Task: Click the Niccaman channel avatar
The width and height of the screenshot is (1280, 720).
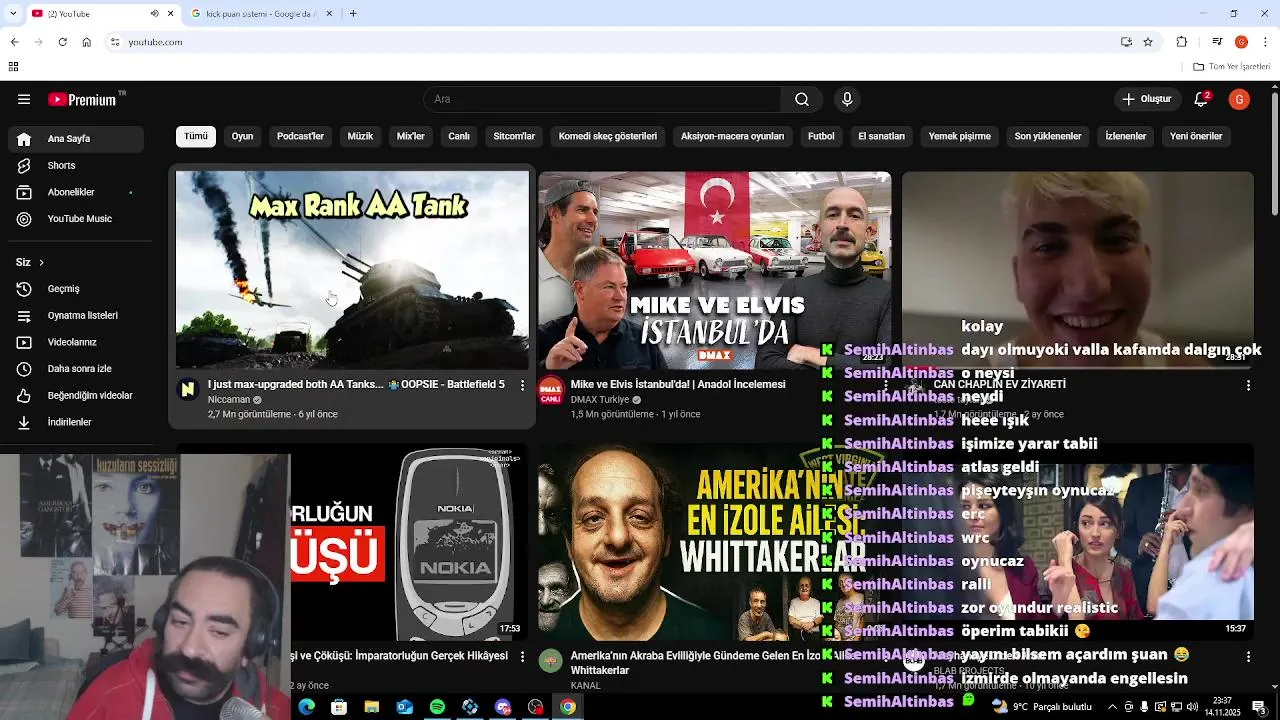Action: pos(188,390)
